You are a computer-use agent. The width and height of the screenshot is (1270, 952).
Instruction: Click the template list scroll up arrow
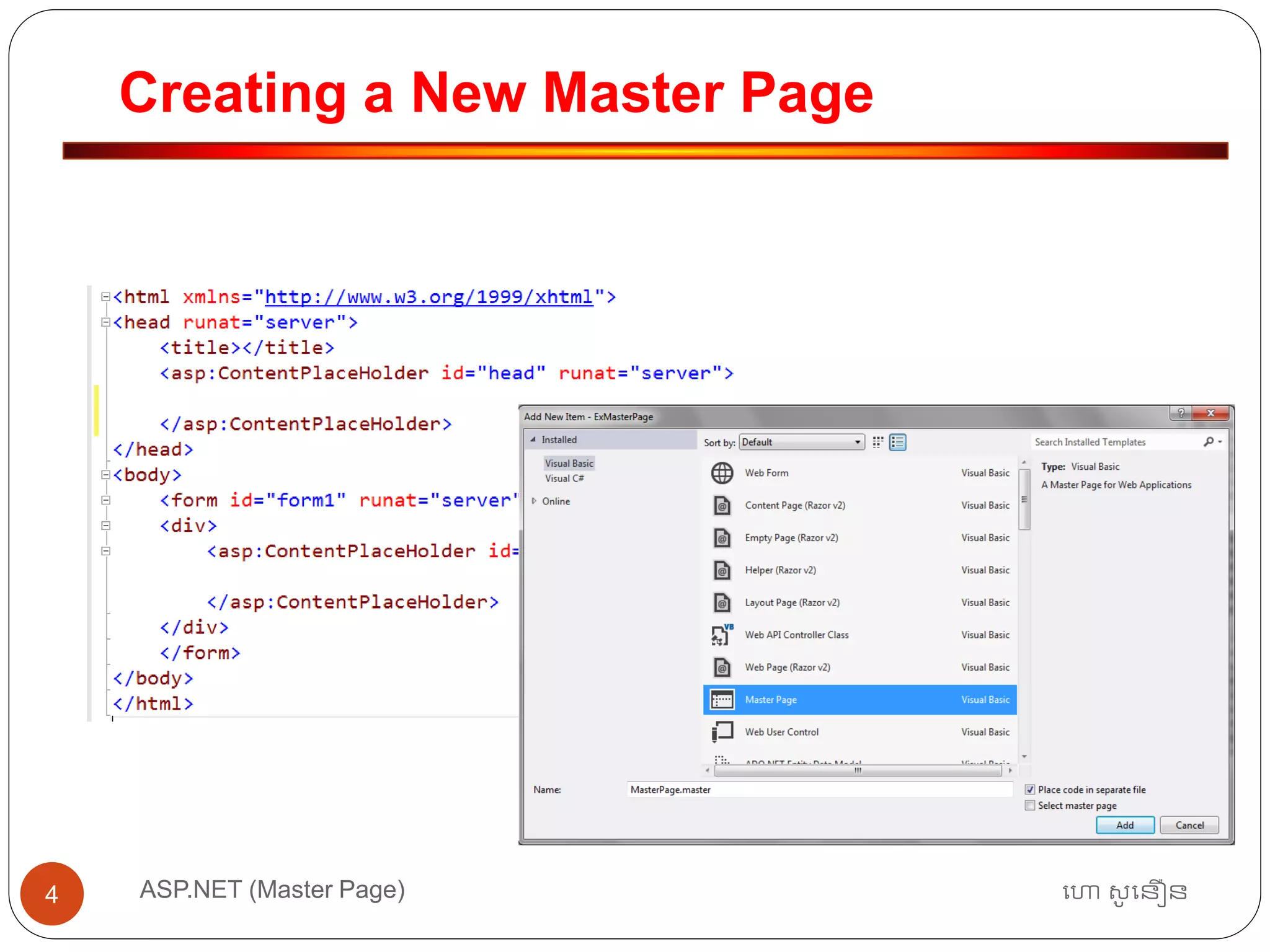coord(1024,462)
